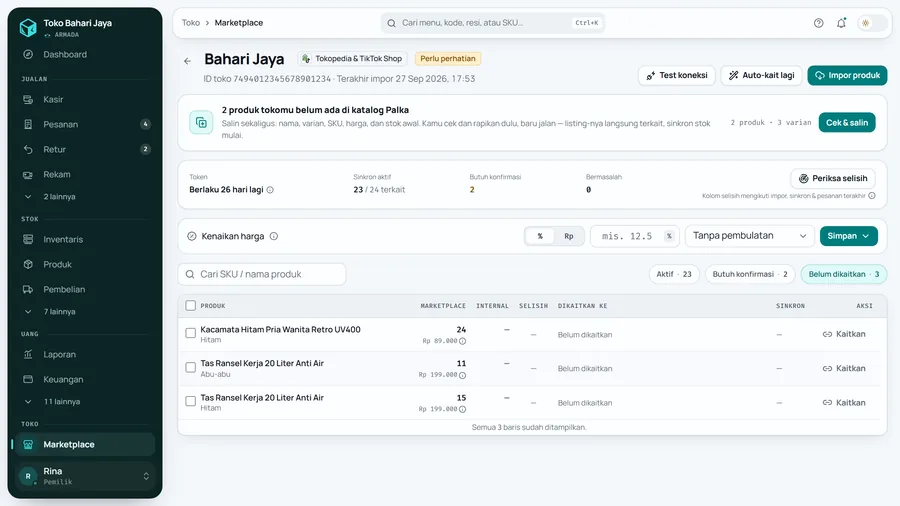The height and width of the screenshot is (506, 900).
Task: Focus Cari SKU / nama produk field
Action: [x=262, y=274]
